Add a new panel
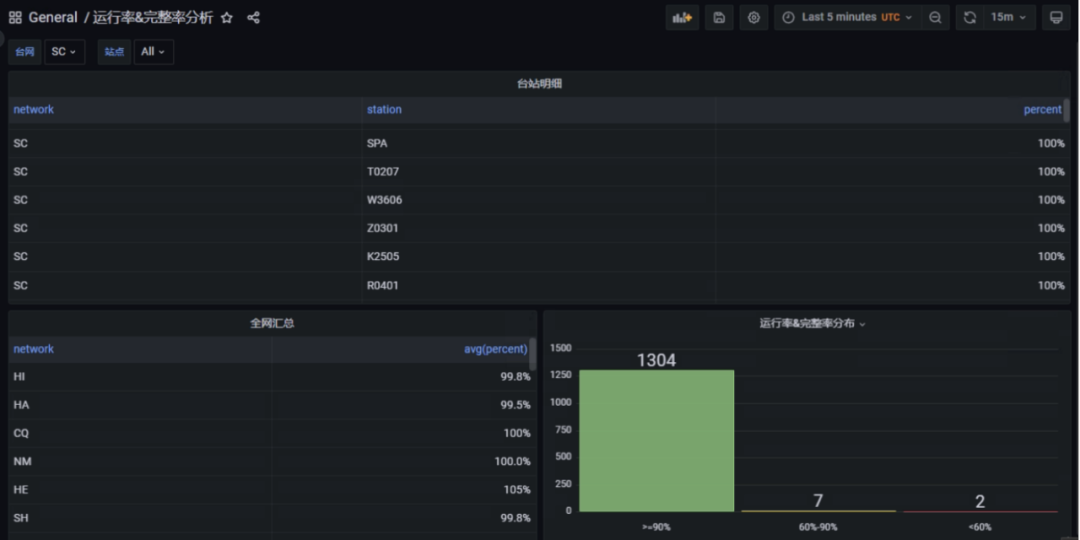 pos(682,18)
